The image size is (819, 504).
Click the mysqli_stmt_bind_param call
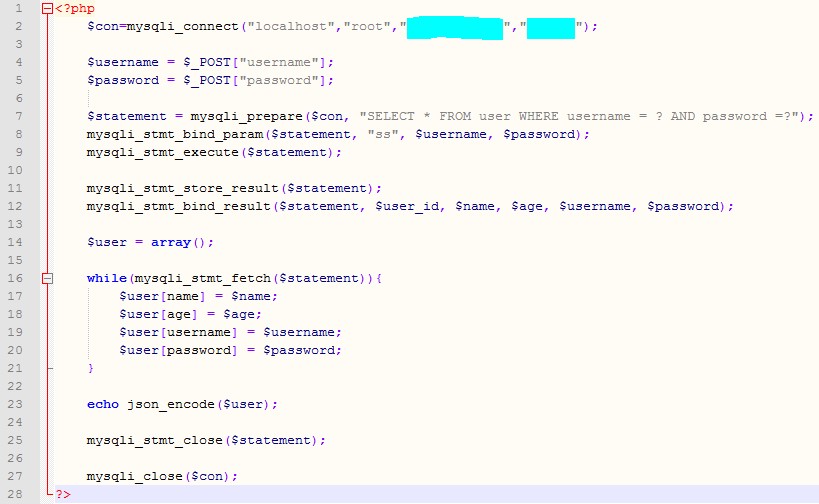click(175, 134)
